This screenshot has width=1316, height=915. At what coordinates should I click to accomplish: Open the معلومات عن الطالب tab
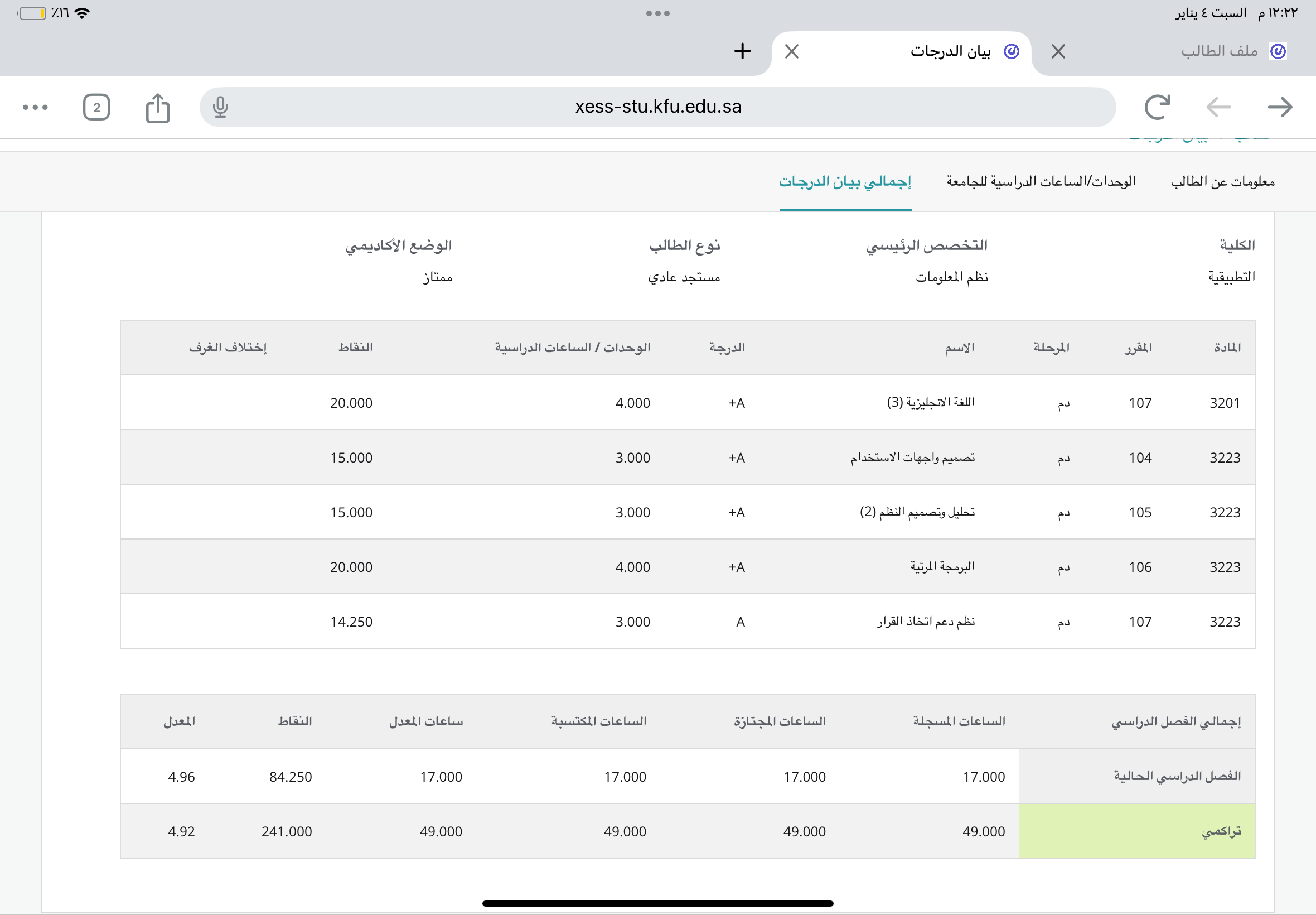tap(1223, 182)
